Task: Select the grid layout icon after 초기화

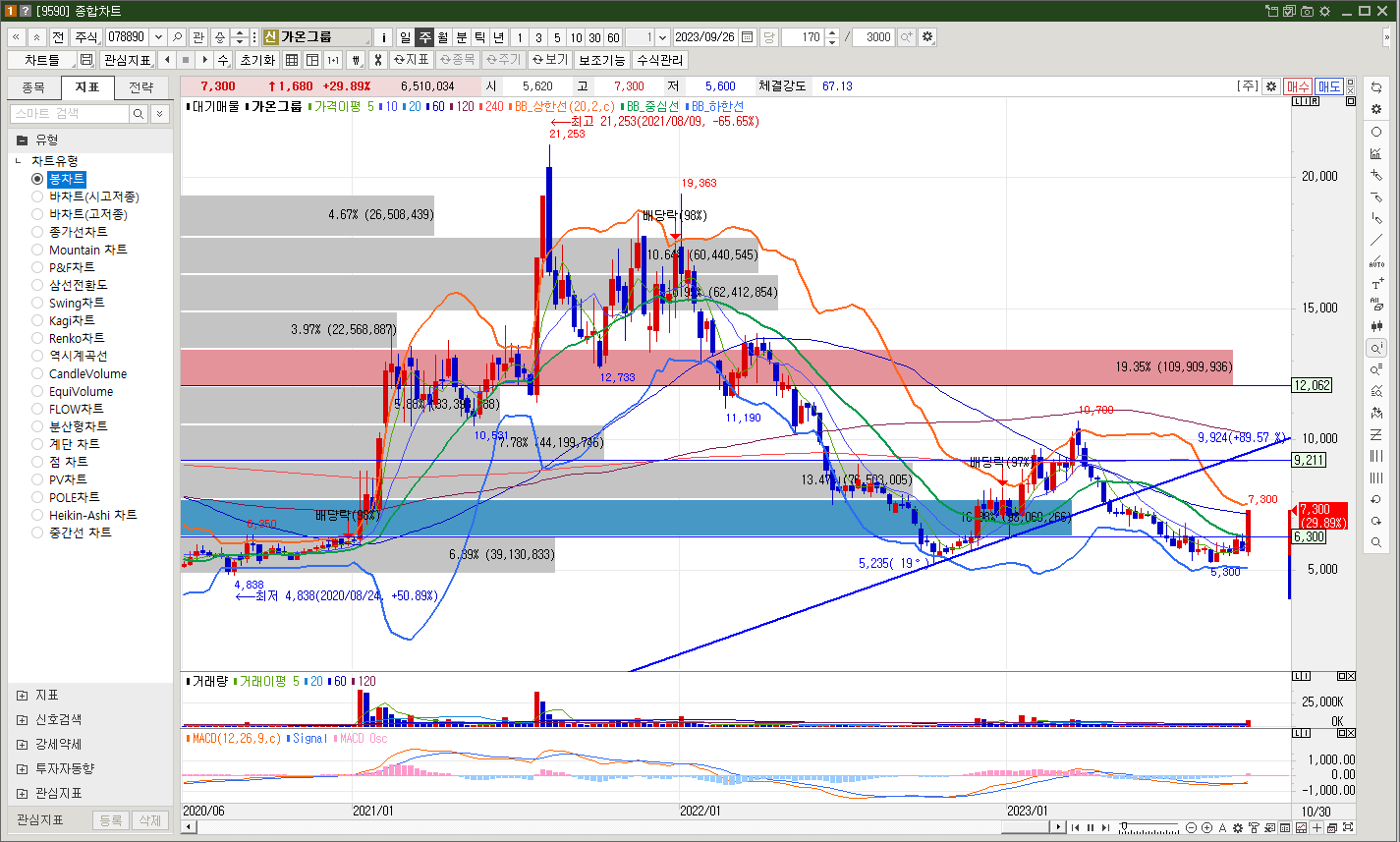Action: [x=292, y=60]
